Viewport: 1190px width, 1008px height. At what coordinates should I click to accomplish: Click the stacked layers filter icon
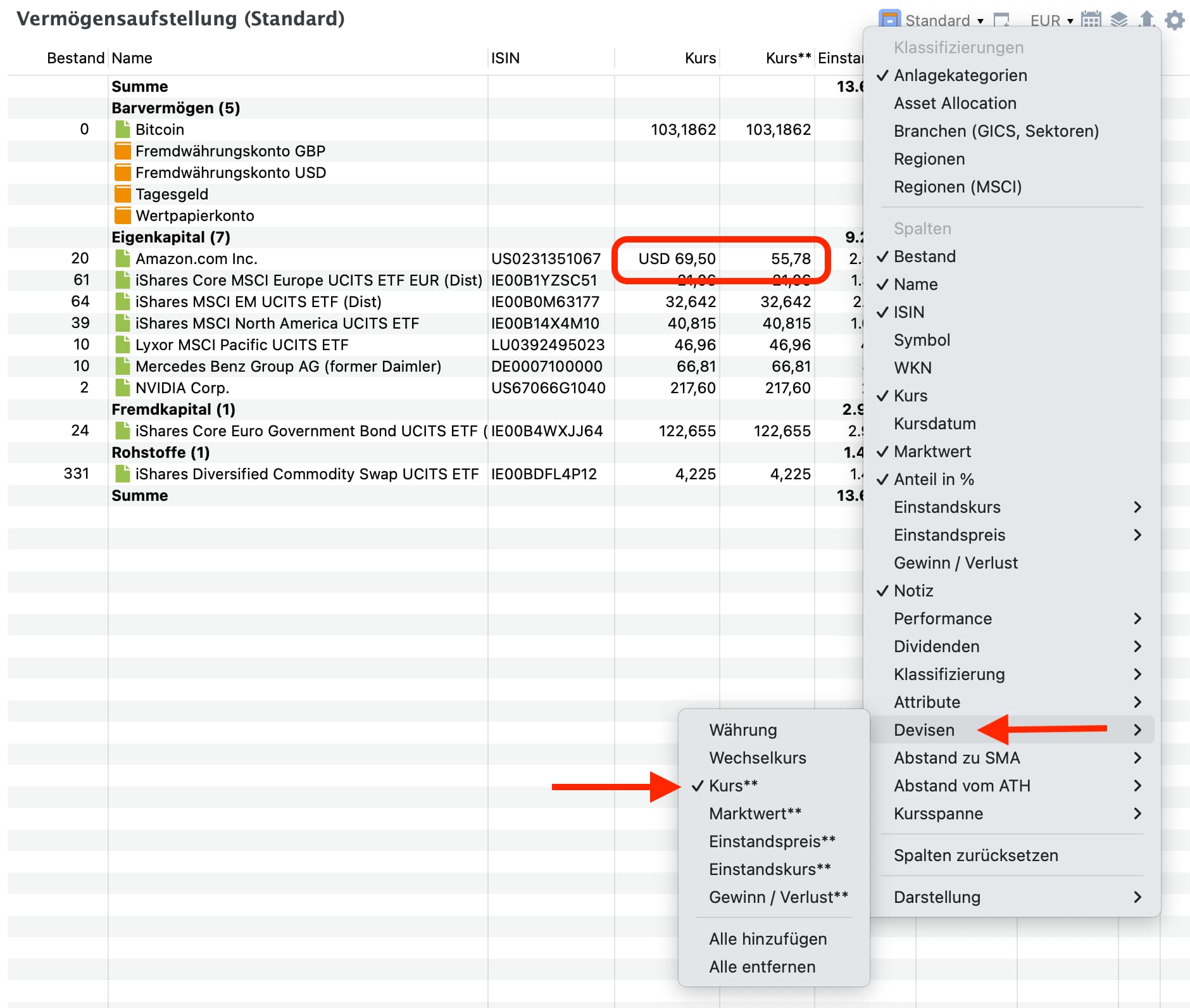(1119, 20)
